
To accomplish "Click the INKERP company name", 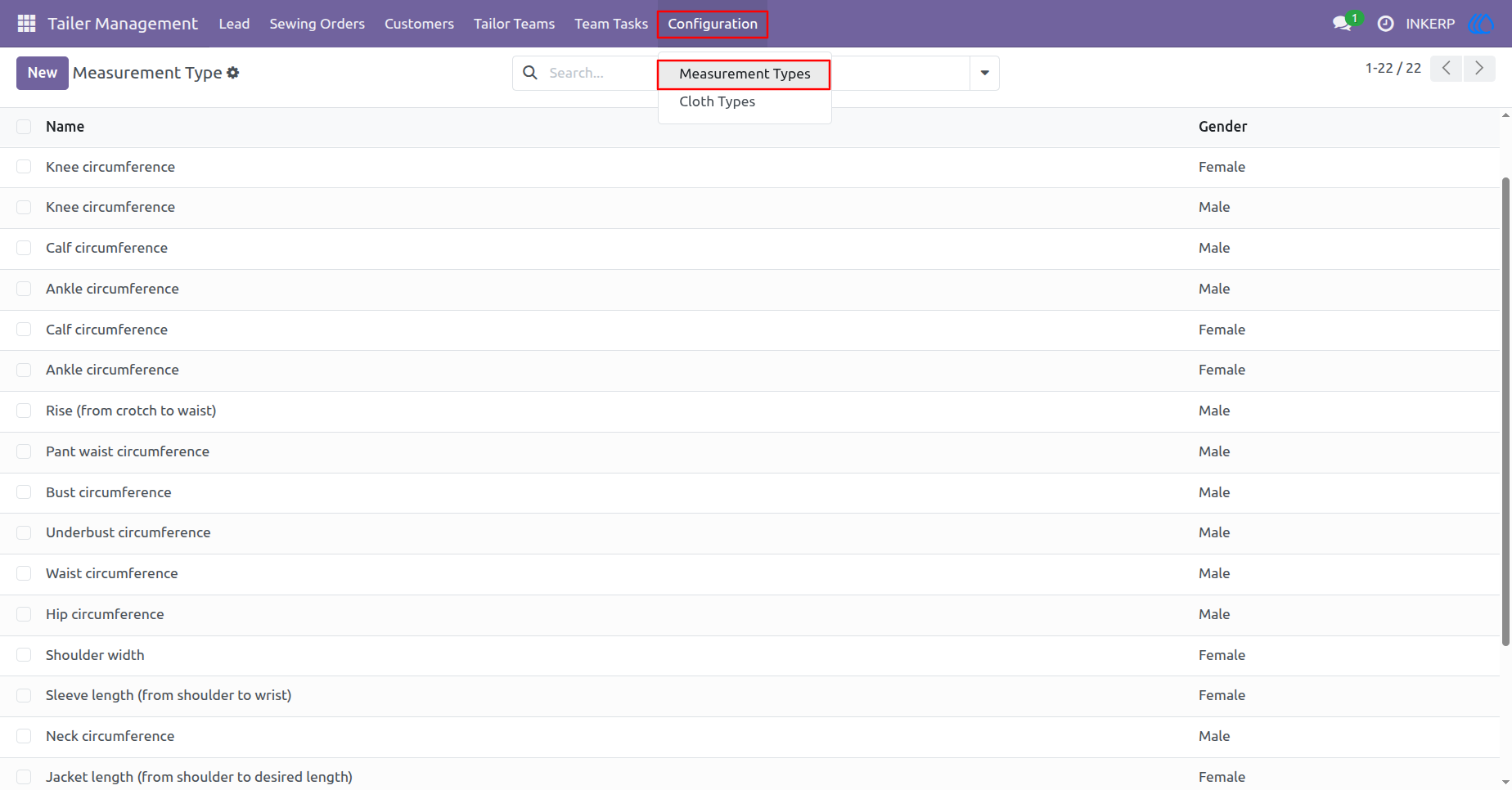I will (x=1430, y=24).
